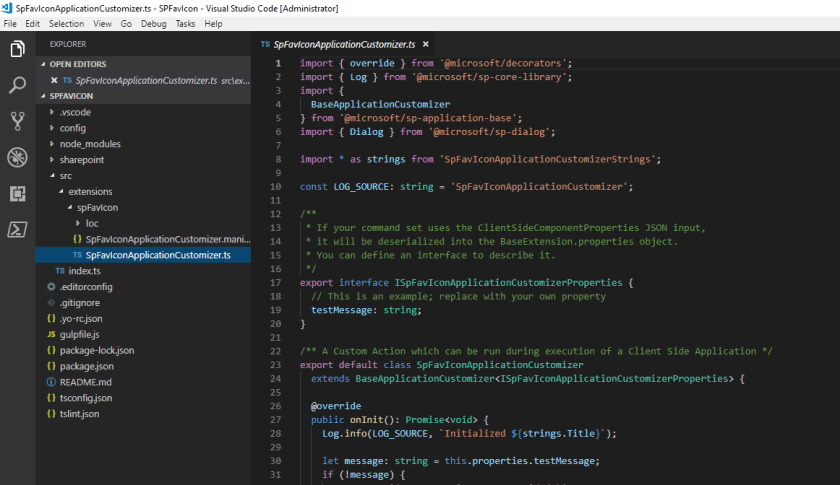Click the PowerShell terminal icon in activity bar
This screenshot has height=485, width=840.
(x=17, y=229)
